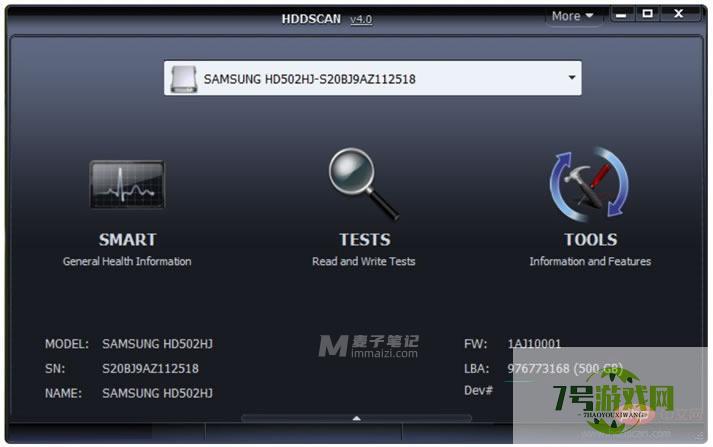
Task: Click the SN: label
Action: (55, 368)
